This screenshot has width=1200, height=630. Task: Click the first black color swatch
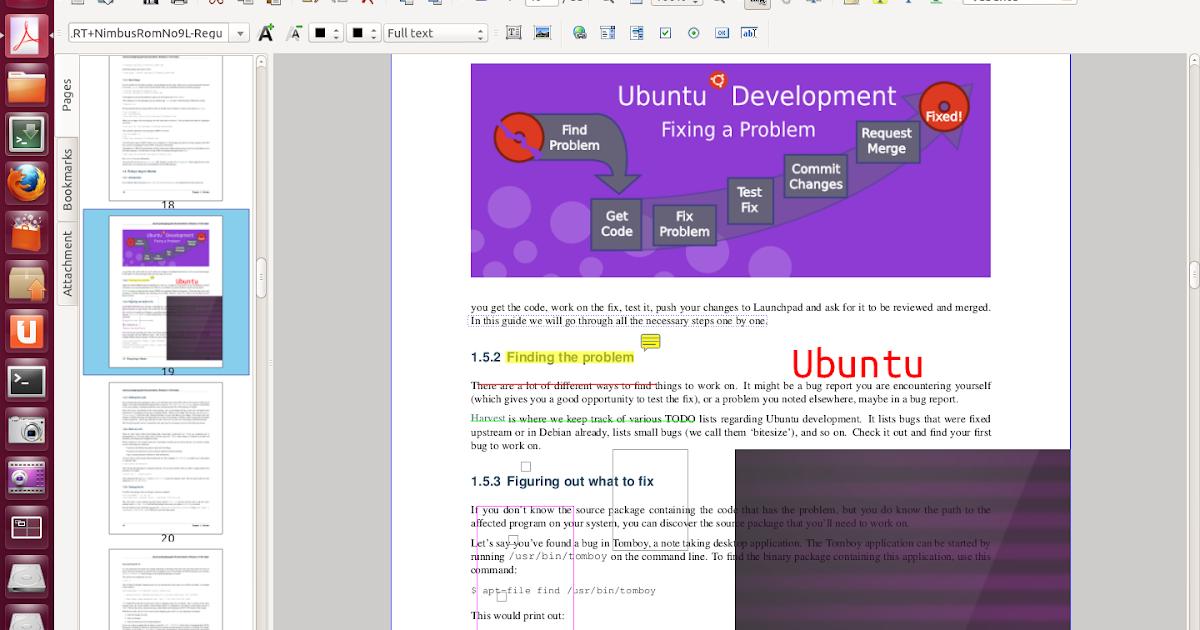[321, 33]
